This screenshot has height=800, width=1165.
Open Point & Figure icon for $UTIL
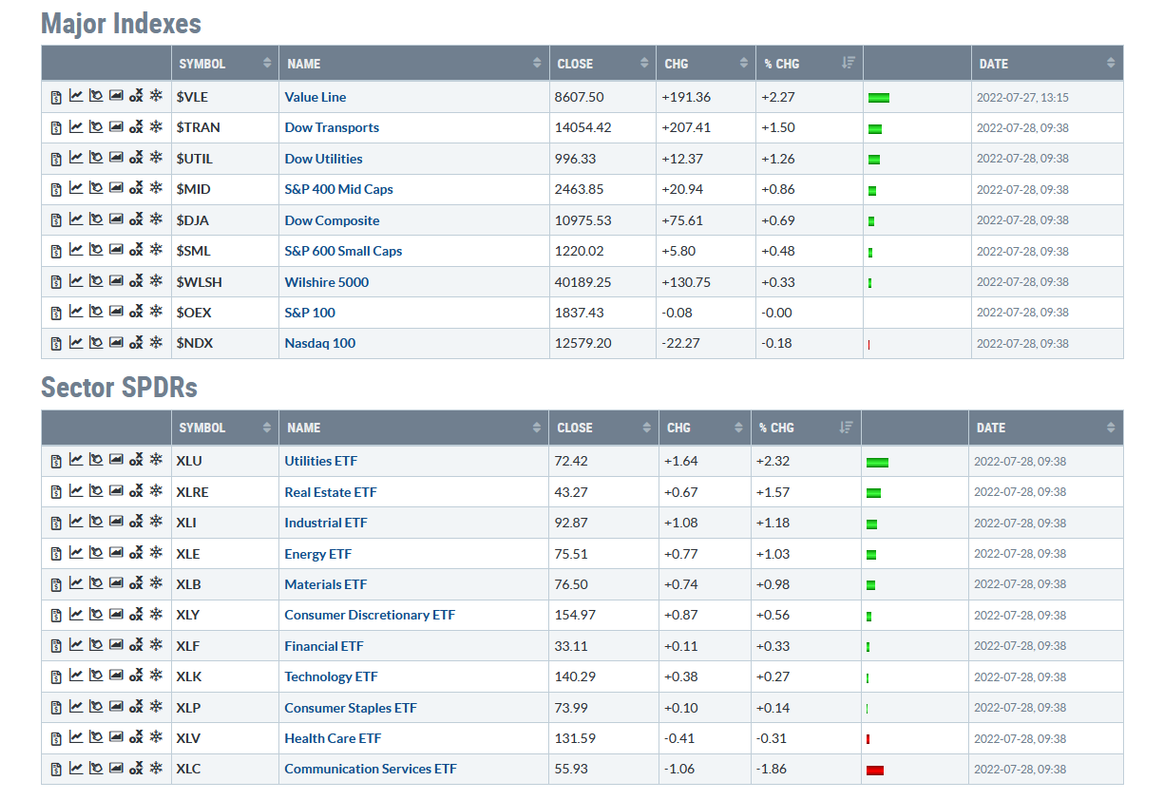pyautogui.click(x=136, y=157)
